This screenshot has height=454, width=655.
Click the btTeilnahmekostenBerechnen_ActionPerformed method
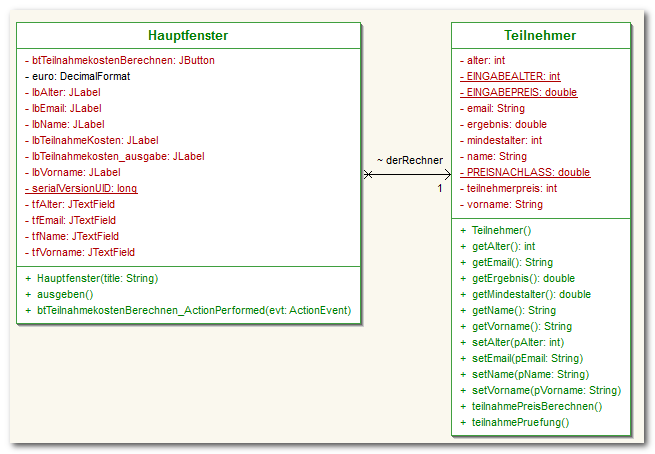coord(191,310)
